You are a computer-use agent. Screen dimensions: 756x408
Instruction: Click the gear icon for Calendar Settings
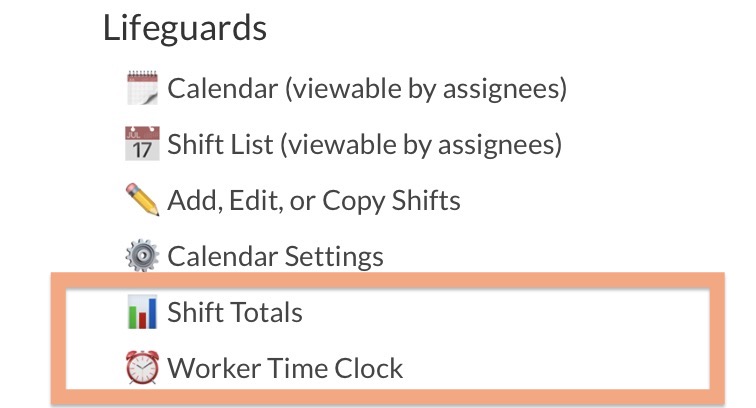(x=144, y=256)
